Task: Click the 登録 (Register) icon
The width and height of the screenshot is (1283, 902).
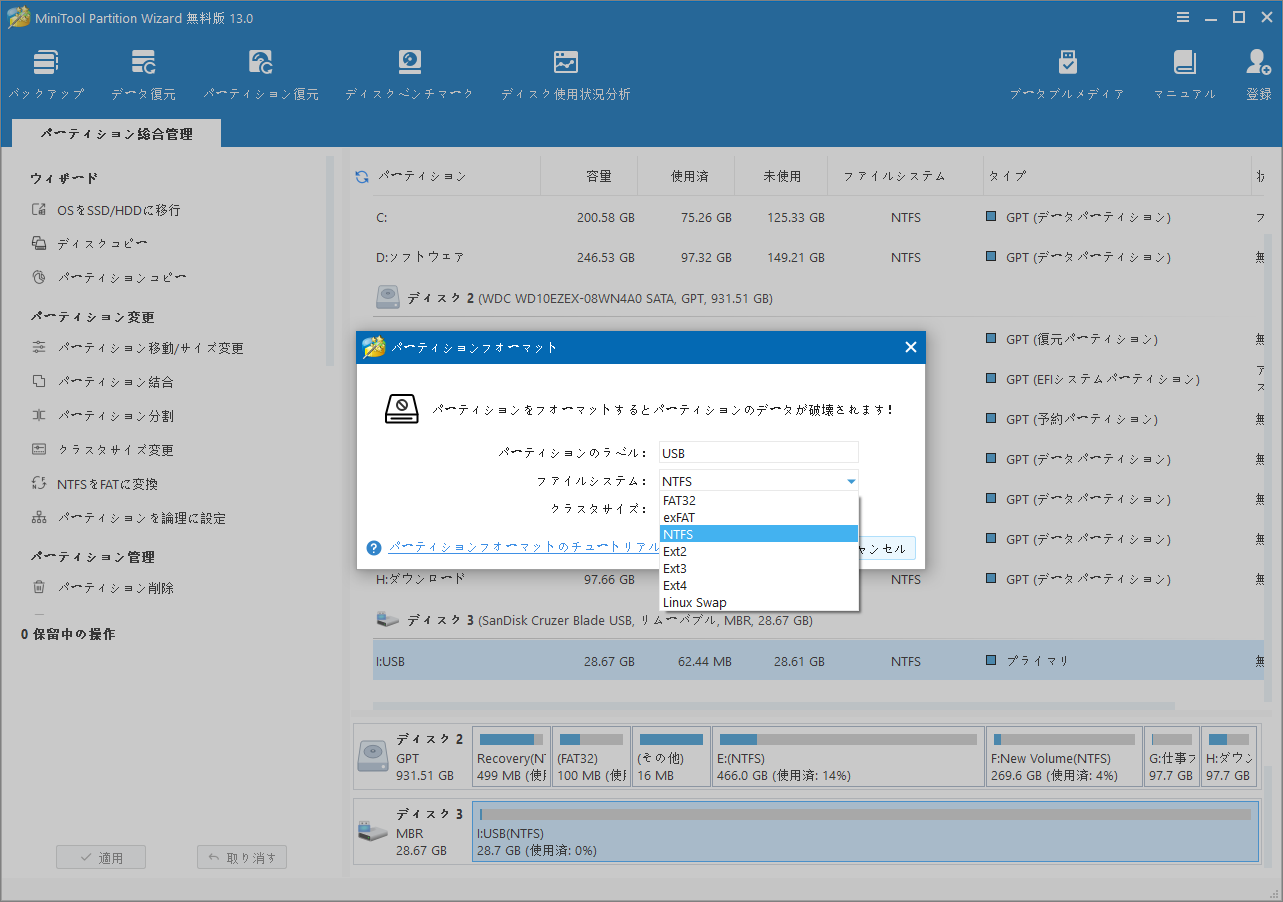Action: [1257, 72]
